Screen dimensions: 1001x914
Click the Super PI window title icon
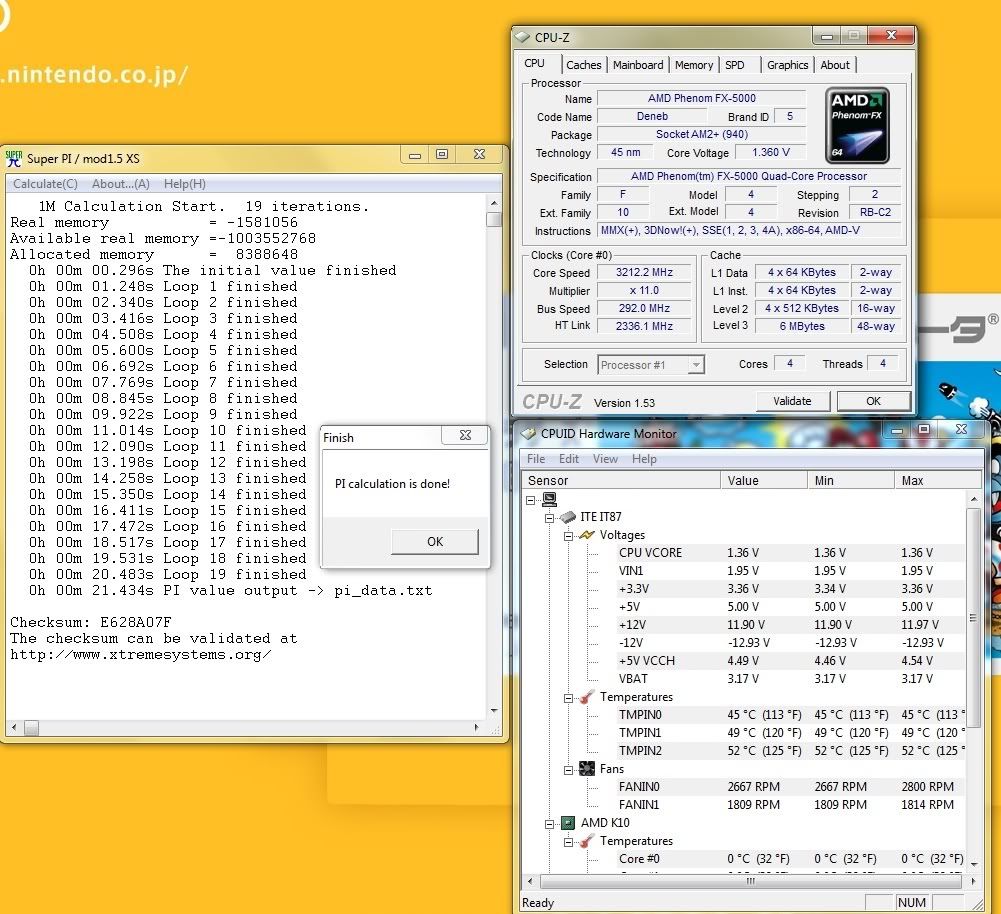13,158
